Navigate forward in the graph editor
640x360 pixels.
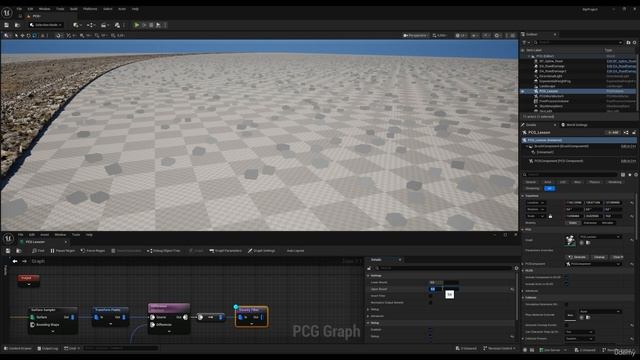tap(24, 261)
